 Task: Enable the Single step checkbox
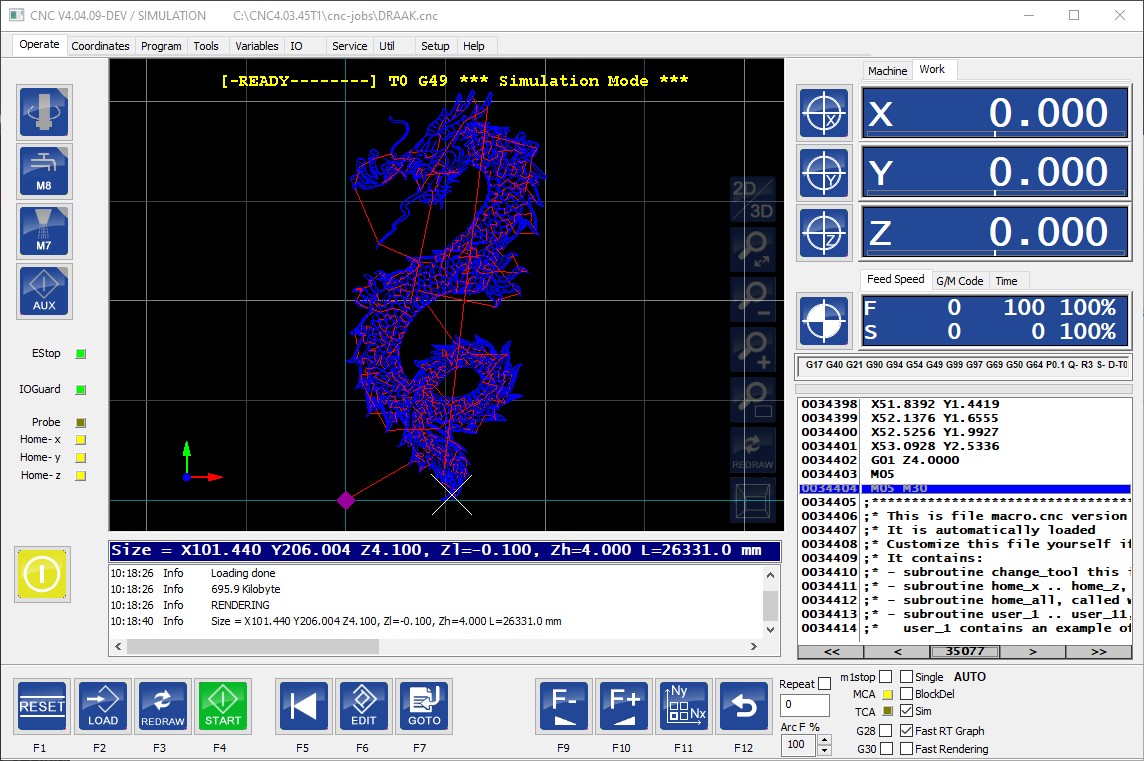pos(907,676)
